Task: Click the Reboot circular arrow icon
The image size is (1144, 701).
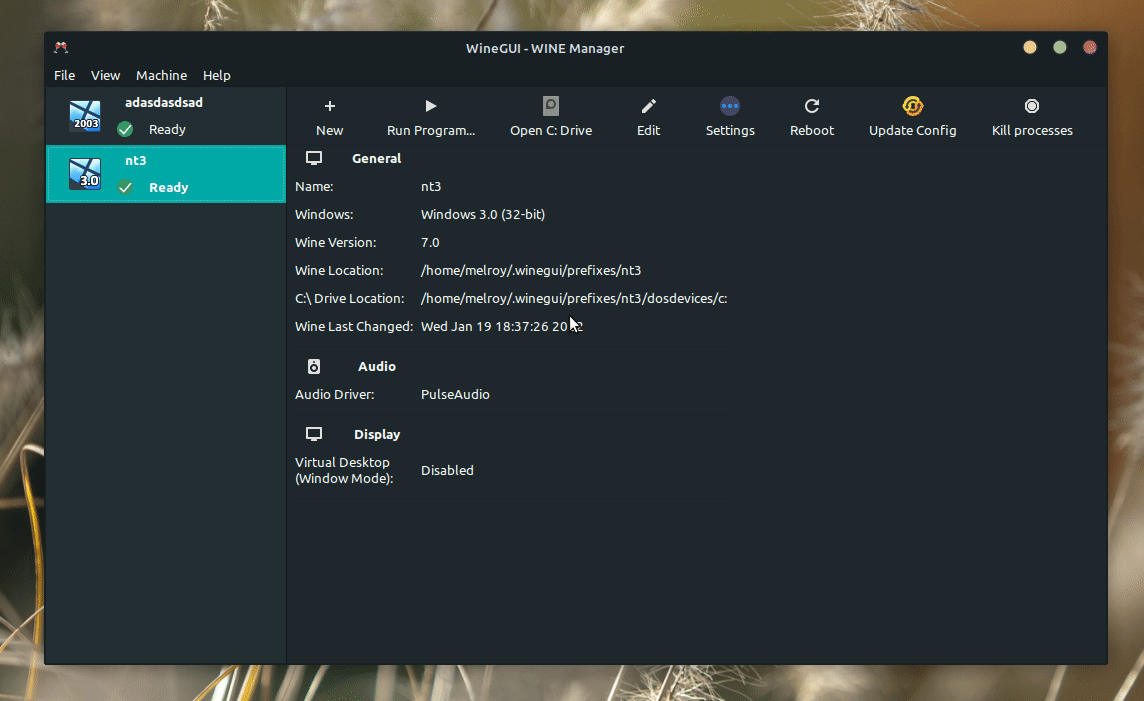Action: (x=812, y=106)
